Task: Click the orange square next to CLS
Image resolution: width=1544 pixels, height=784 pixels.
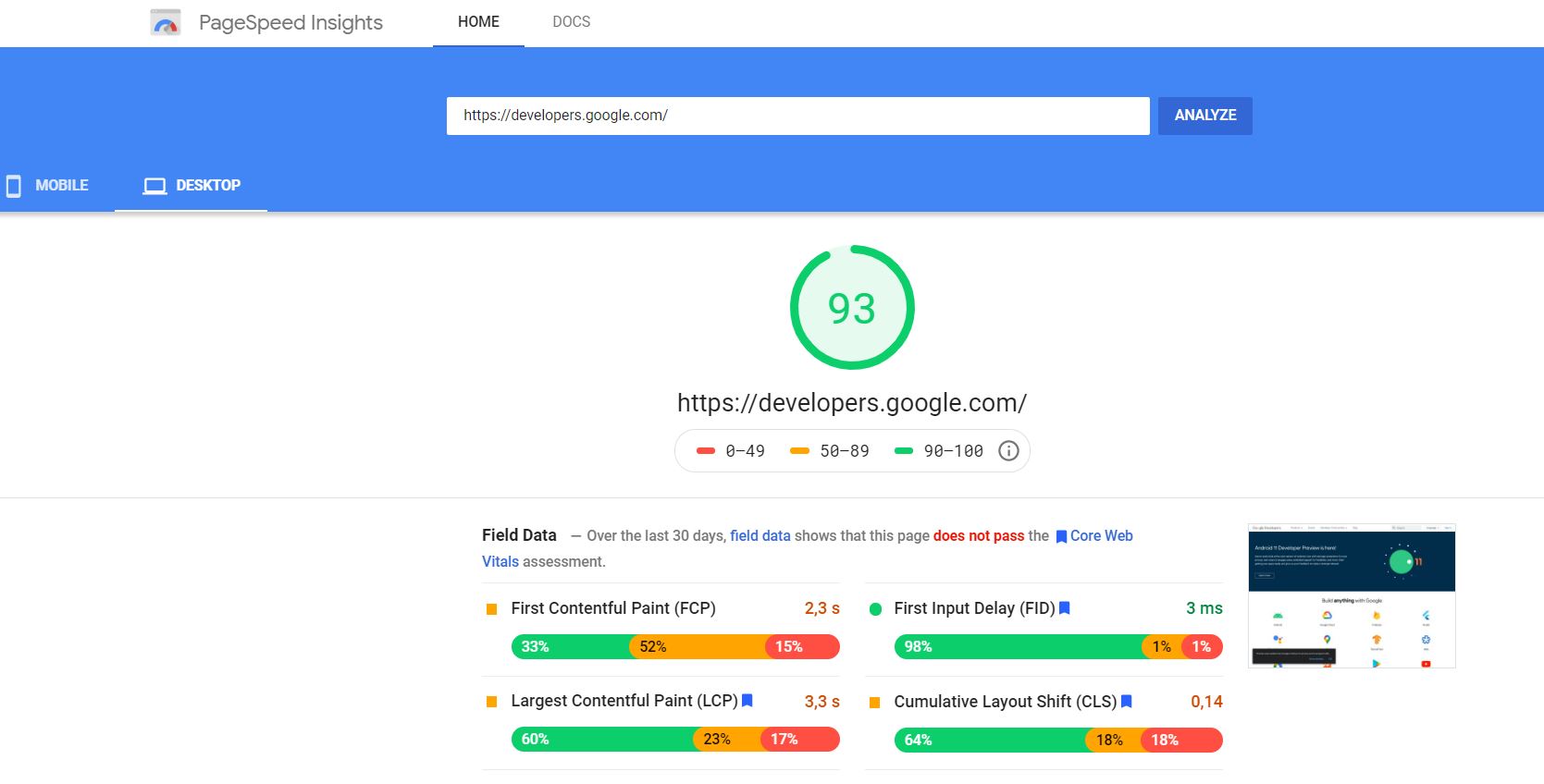Action: [875, 703]
